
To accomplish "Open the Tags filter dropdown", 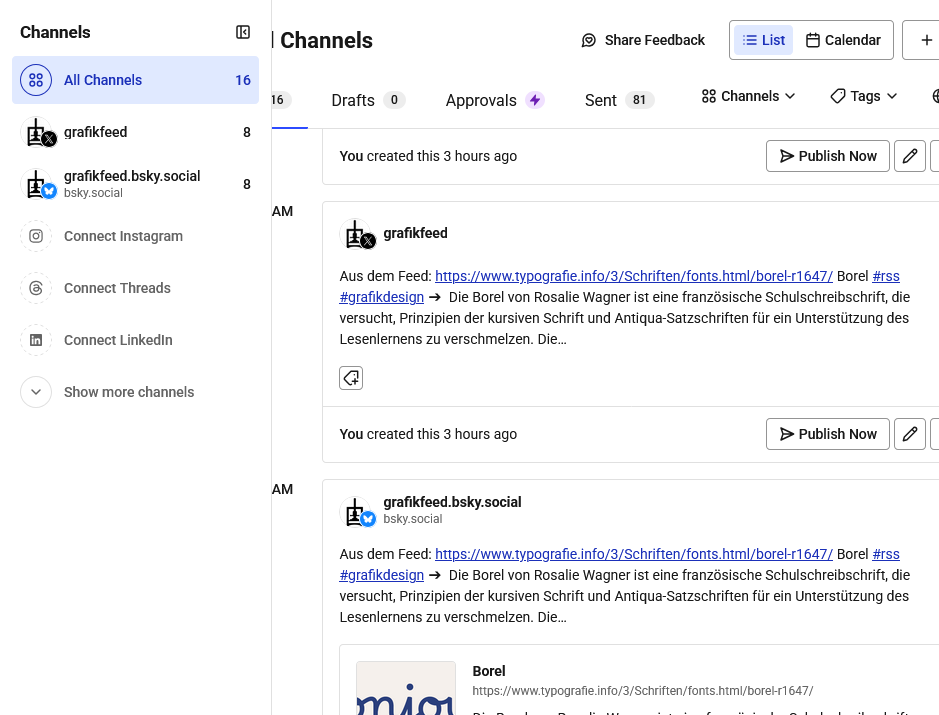I will pyautogui.click(x=864, y=96).
